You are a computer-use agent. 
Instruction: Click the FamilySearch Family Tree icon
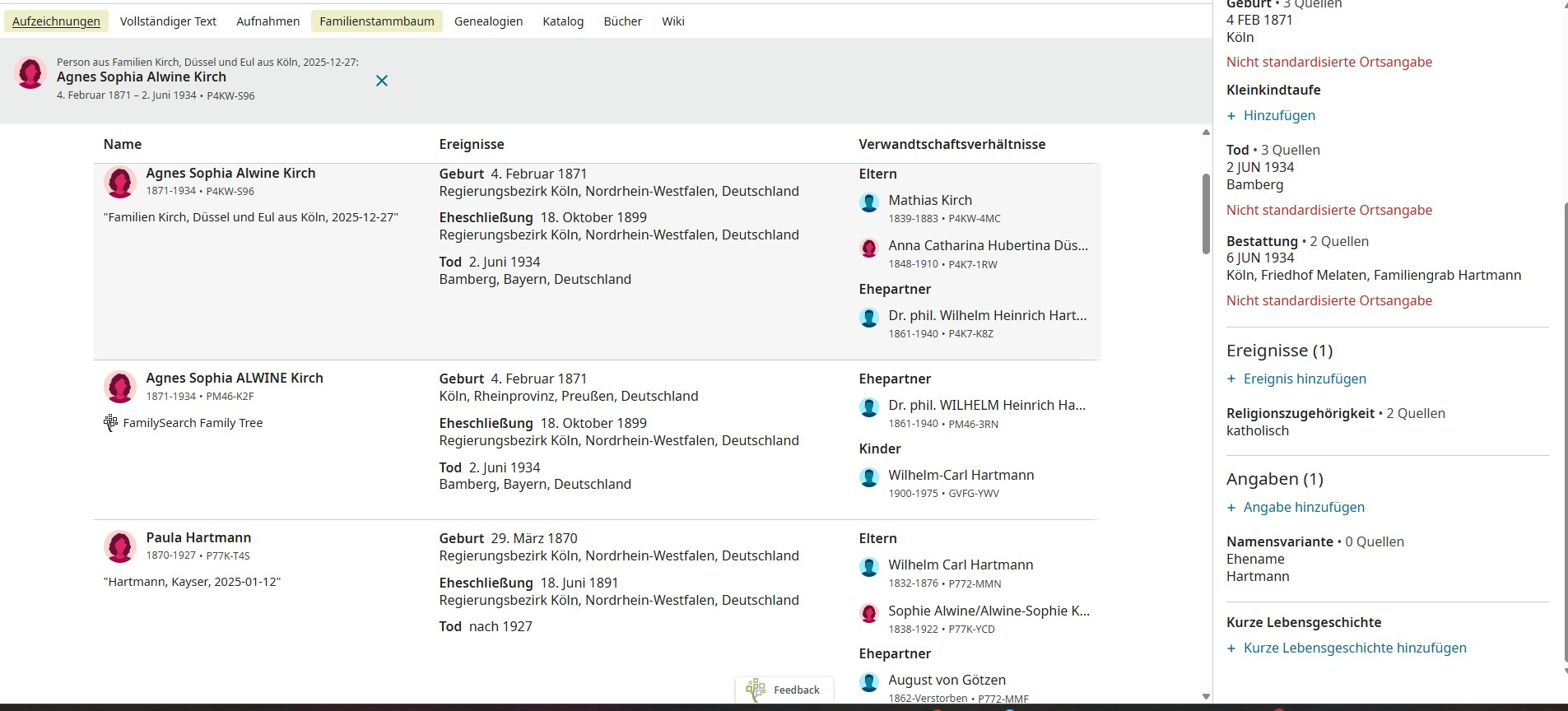(110, 423)
